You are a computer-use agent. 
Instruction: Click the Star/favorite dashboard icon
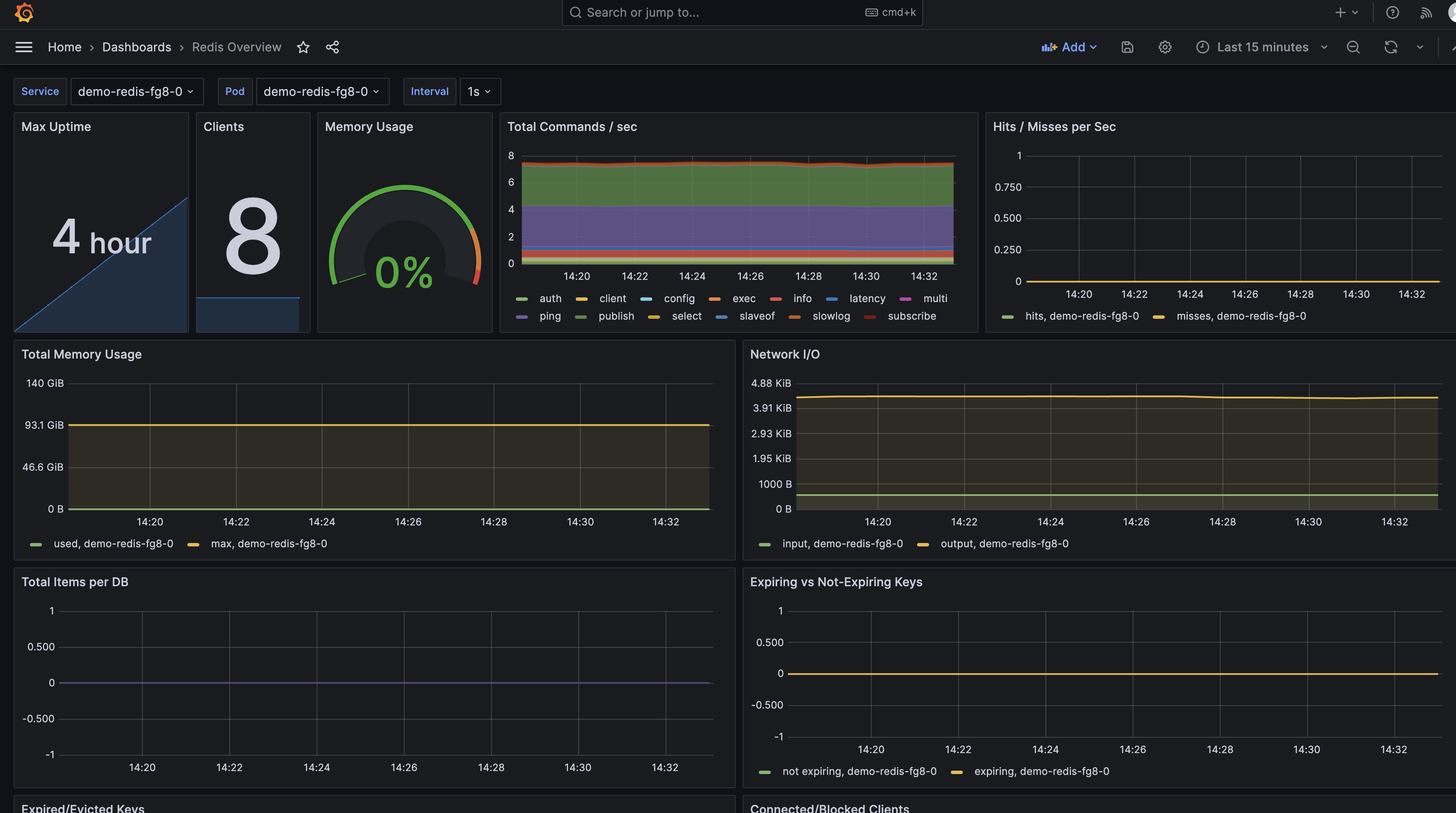(x=302, y=47)
